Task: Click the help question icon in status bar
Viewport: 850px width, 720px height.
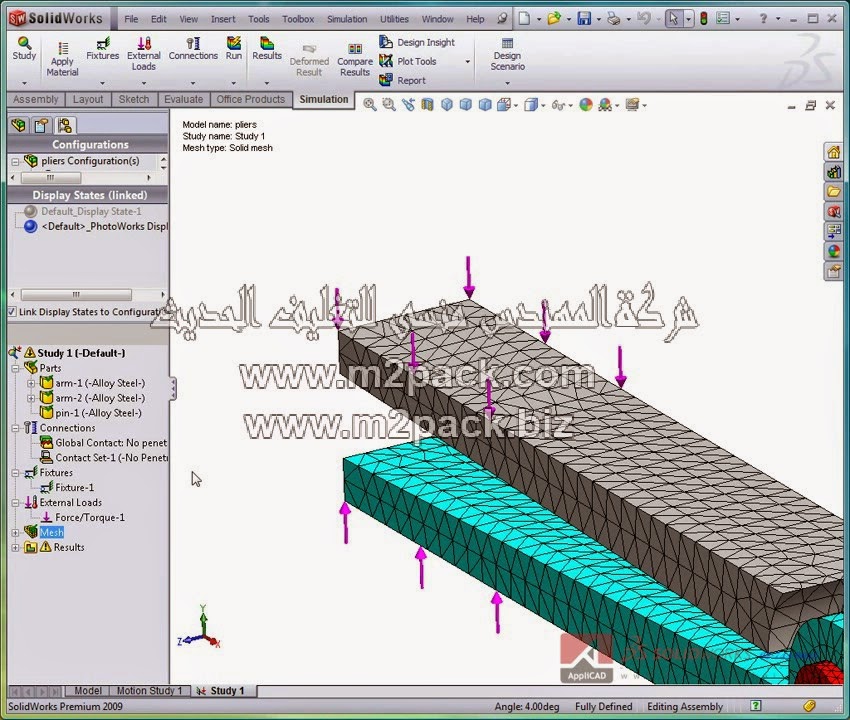Action: [x=755, y=705]
